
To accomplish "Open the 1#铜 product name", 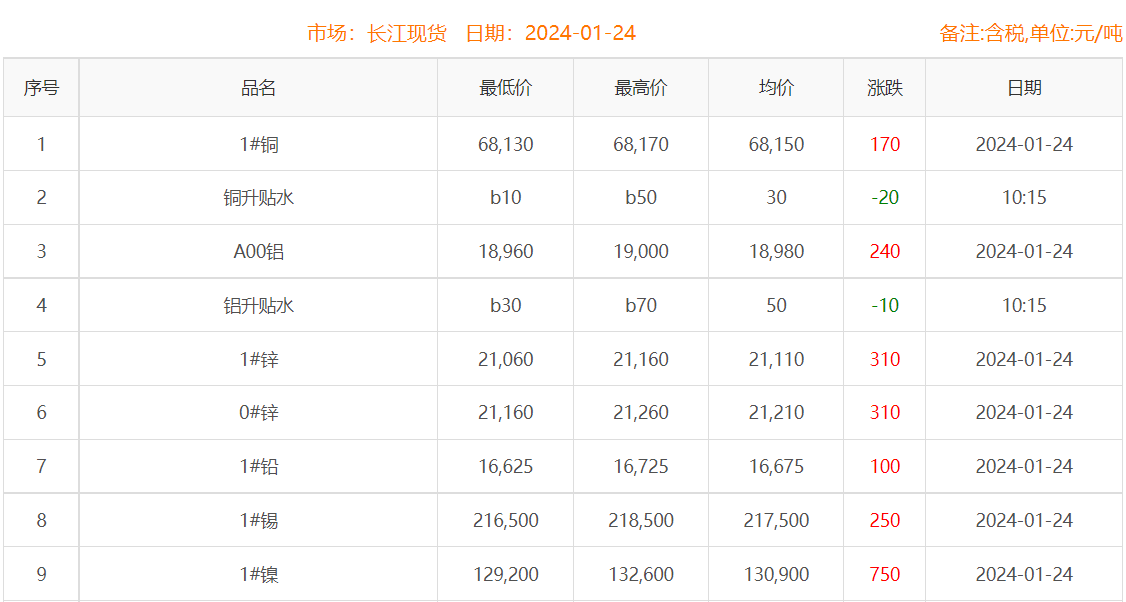I will point(258,145).
